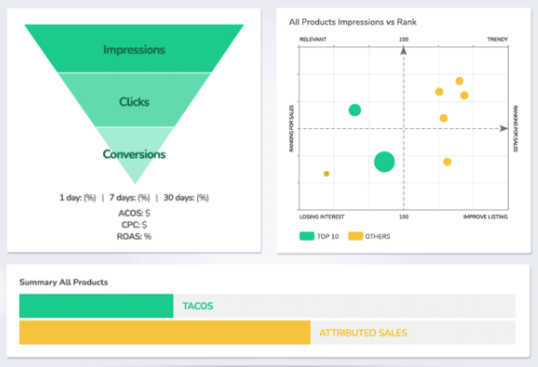
Task: Select the 7 days percentage label
Action: point(130,198)
